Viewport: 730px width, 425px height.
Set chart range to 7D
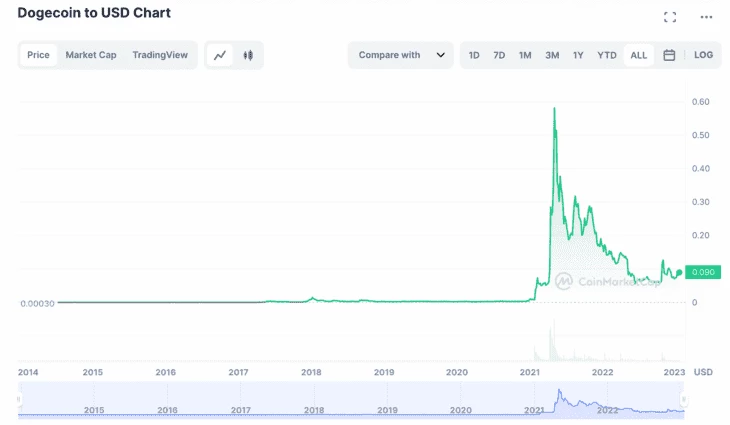(x=499, y=55)
